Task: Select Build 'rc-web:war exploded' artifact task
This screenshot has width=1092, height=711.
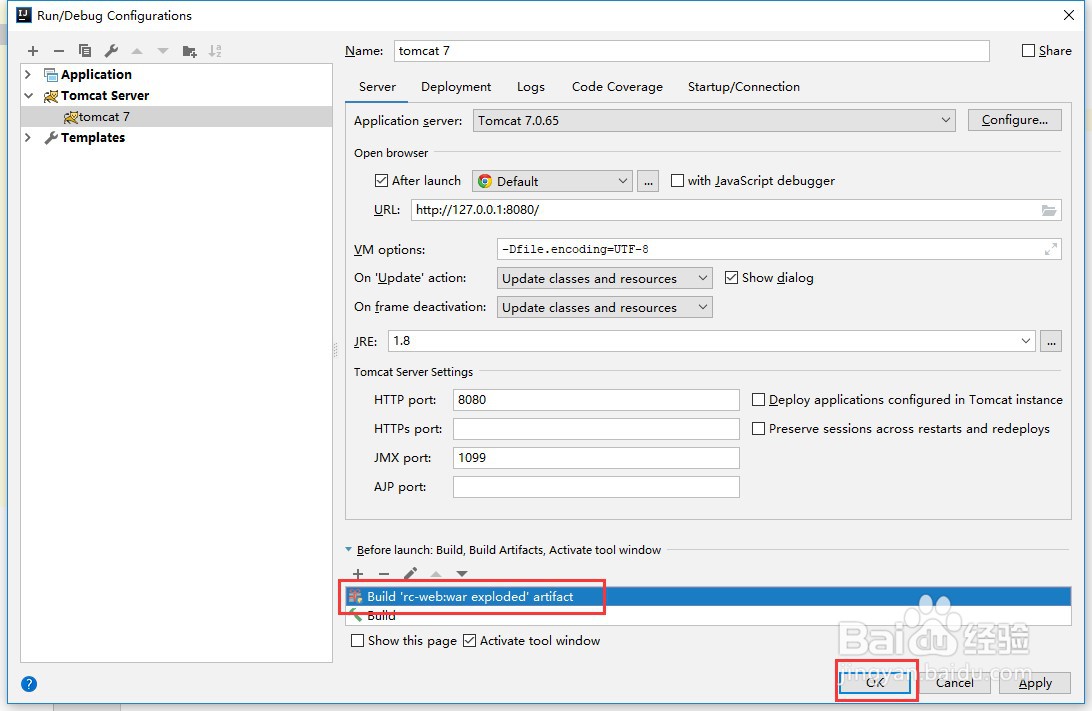Action: tap(708, 597)
